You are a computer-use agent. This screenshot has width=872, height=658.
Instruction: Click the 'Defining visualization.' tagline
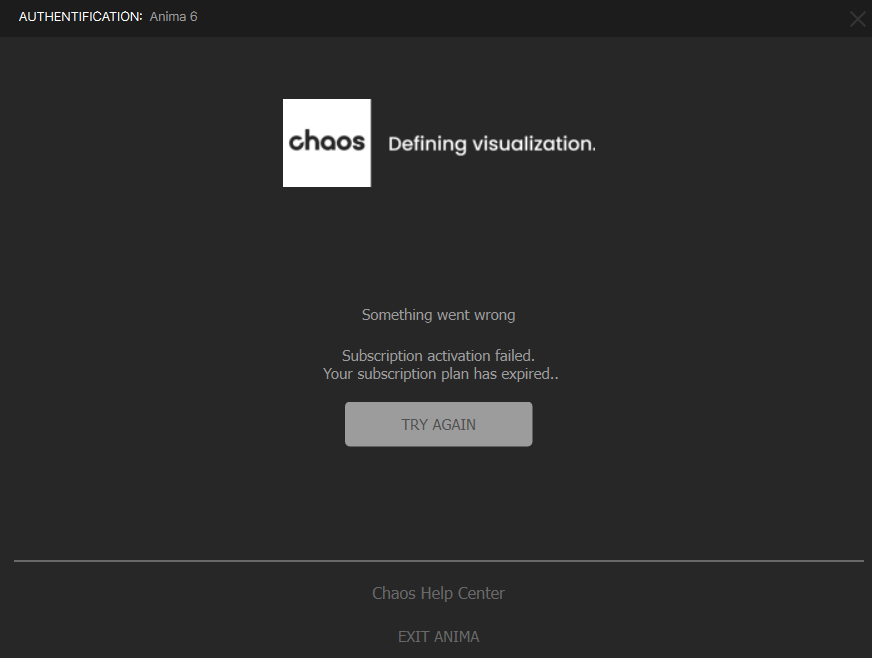(491, 144)
